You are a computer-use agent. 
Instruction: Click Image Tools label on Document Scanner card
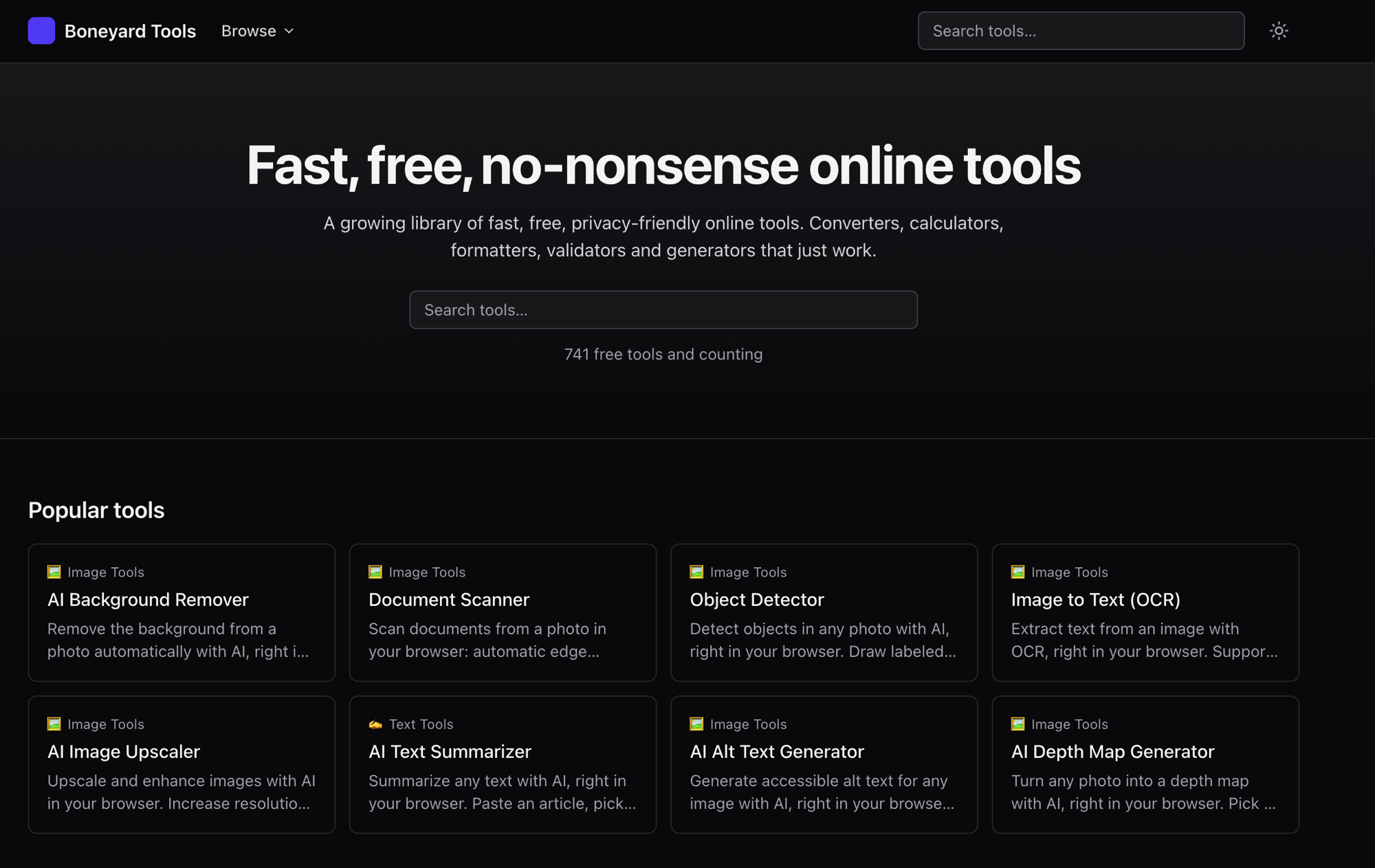(427, 572)
